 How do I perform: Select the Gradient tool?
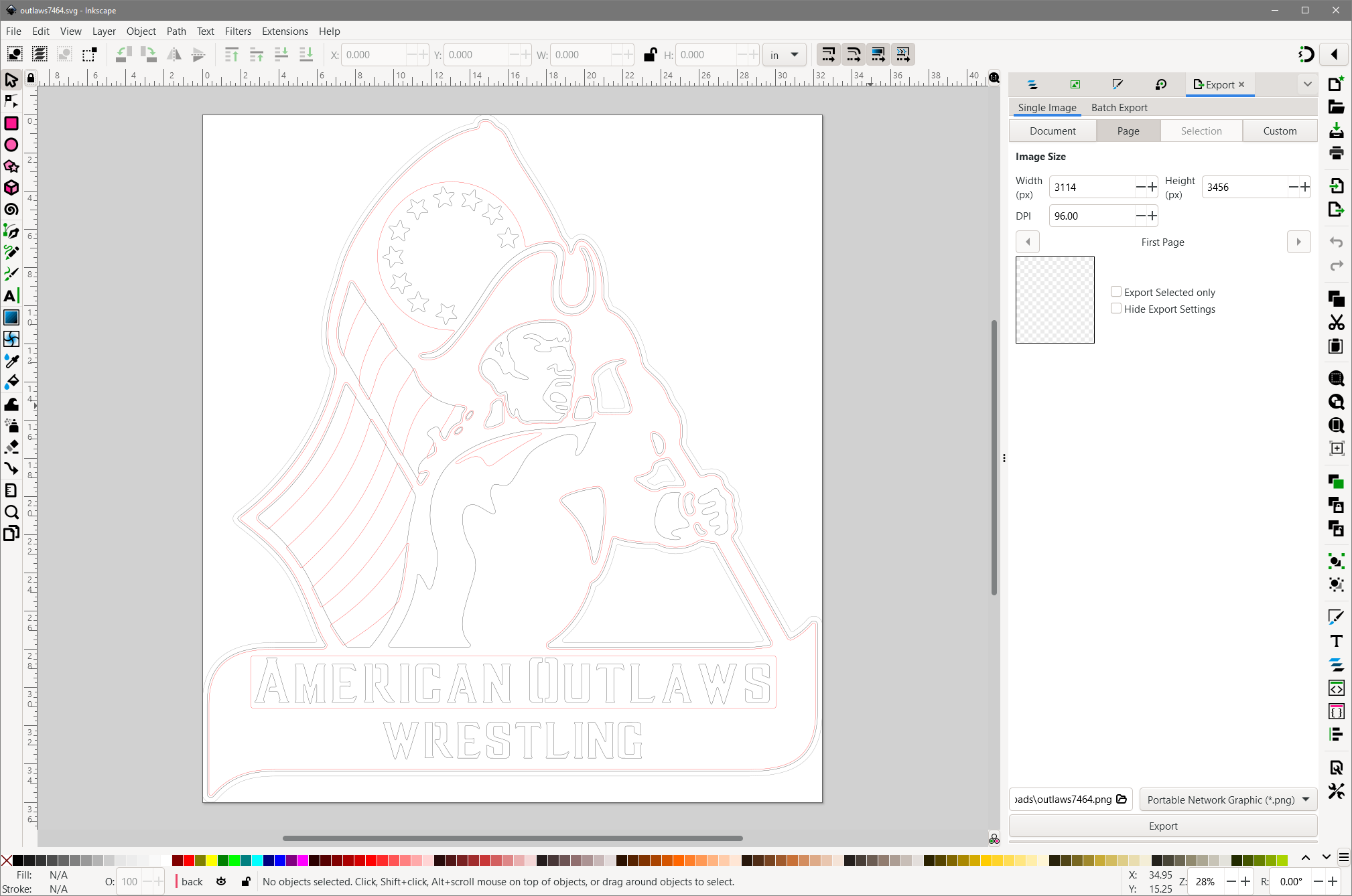tap(11, 317)
